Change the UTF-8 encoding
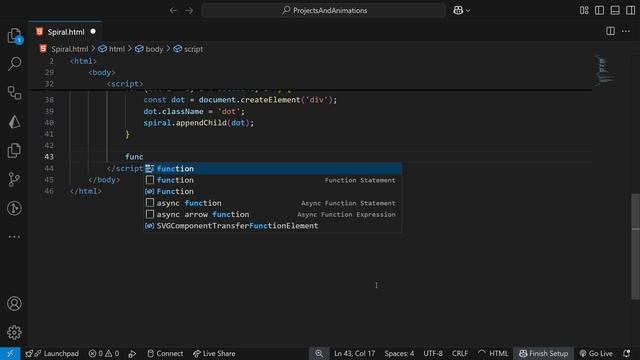This screenshot has width=640, height=360. click(x=433, y=353)
